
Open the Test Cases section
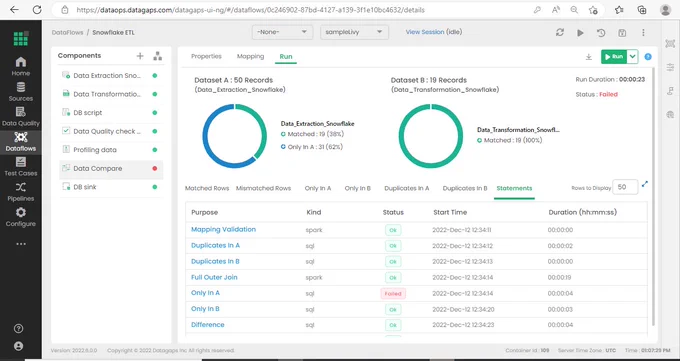tap(21, 167)
